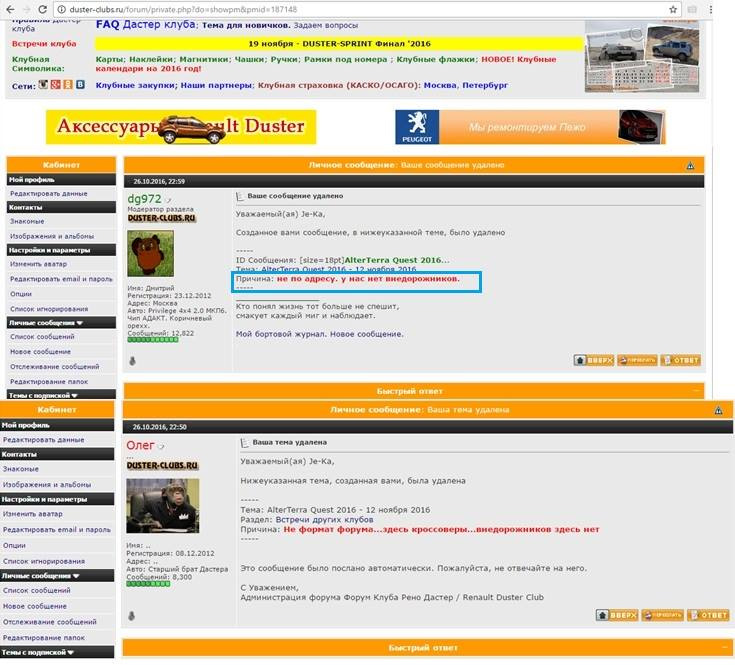Click the status icon next to username Олег
The image size is (735, 665).
point(161,447)
